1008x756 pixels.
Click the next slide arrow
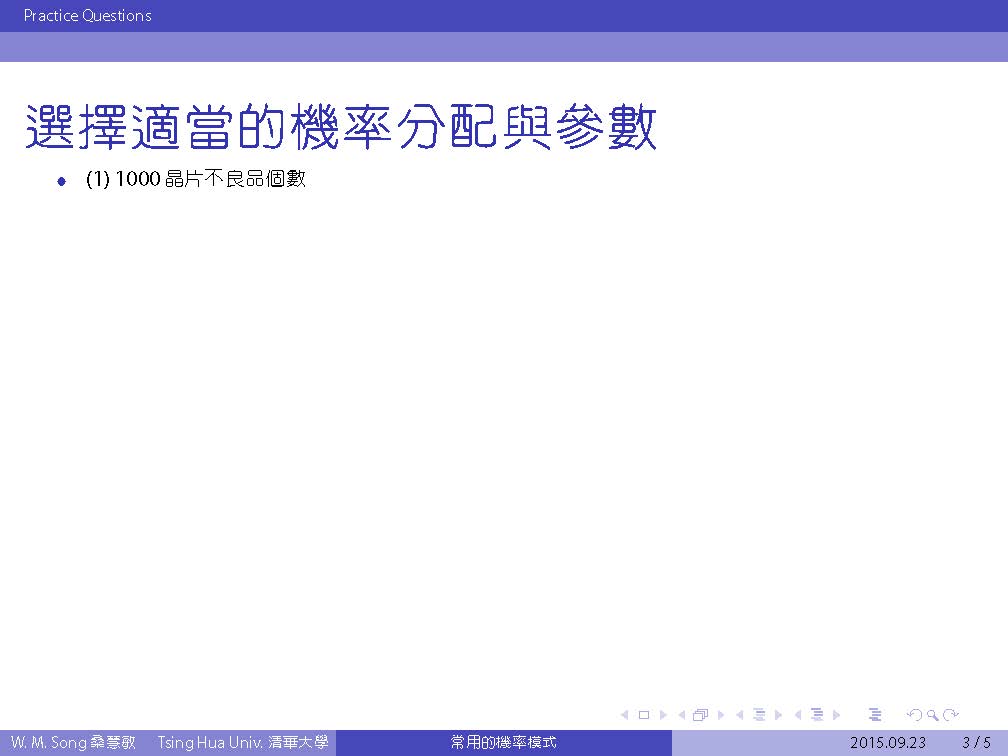663,715
